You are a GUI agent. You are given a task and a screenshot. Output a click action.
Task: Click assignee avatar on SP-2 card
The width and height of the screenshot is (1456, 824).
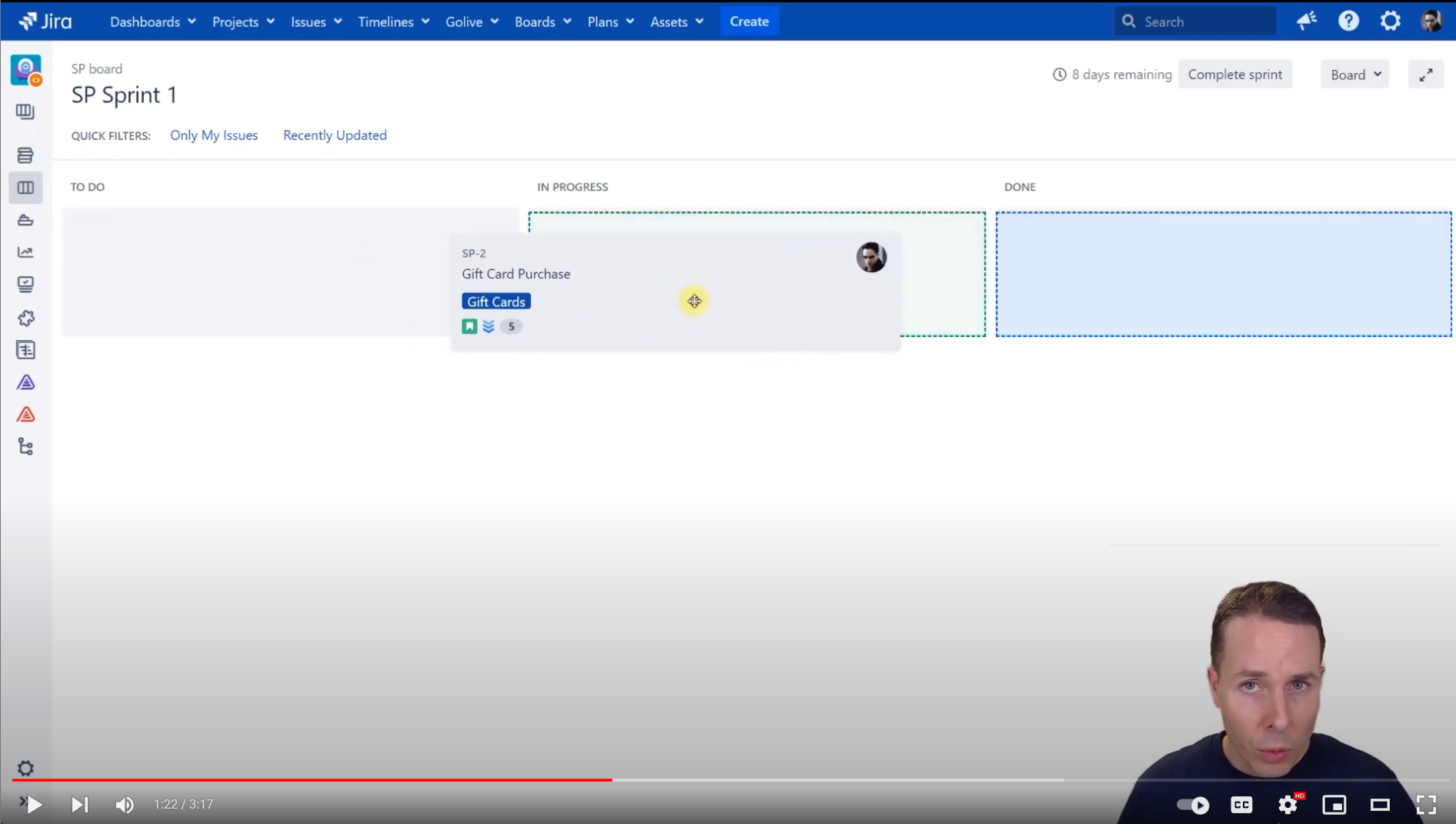871,257
